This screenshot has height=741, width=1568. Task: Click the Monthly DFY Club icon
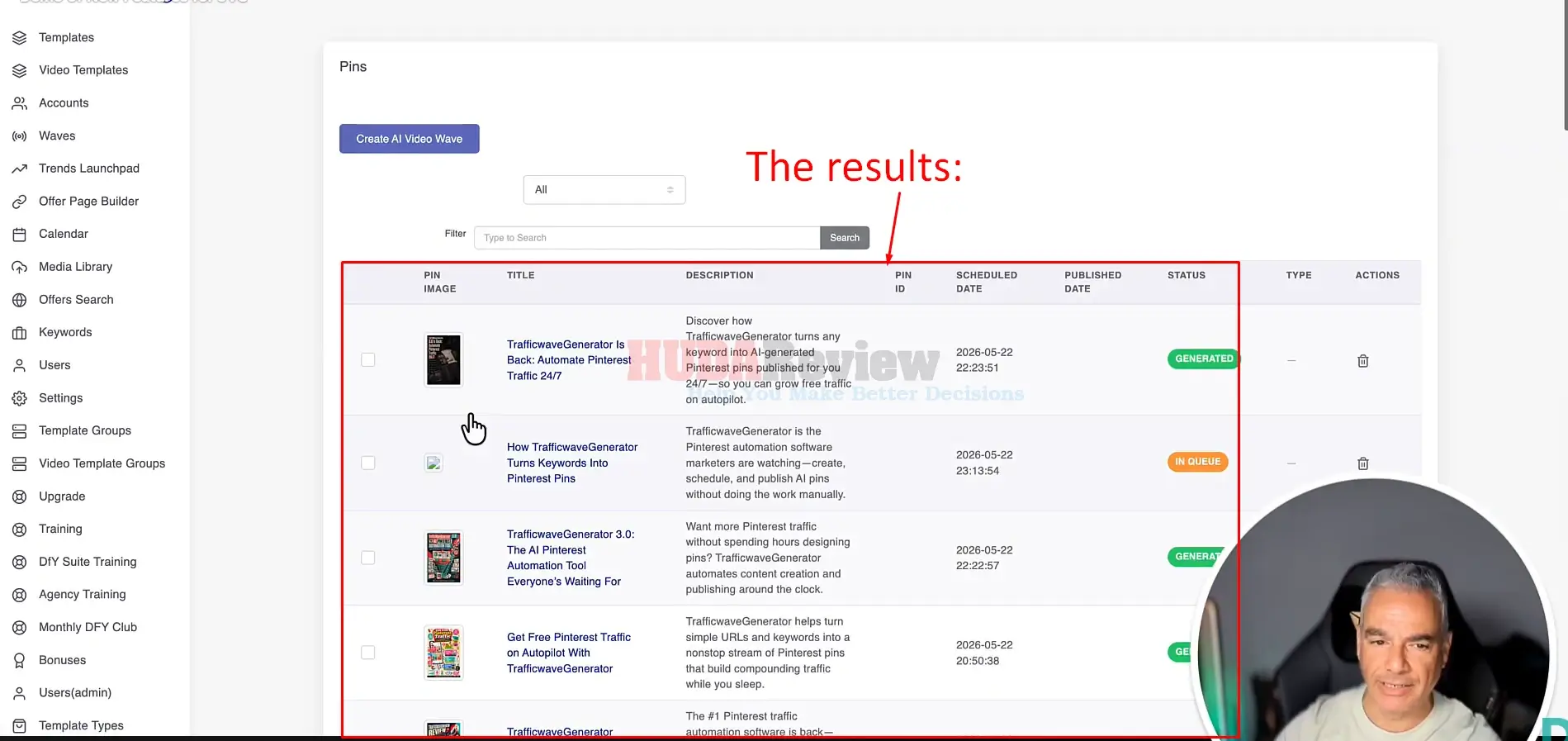20,628
